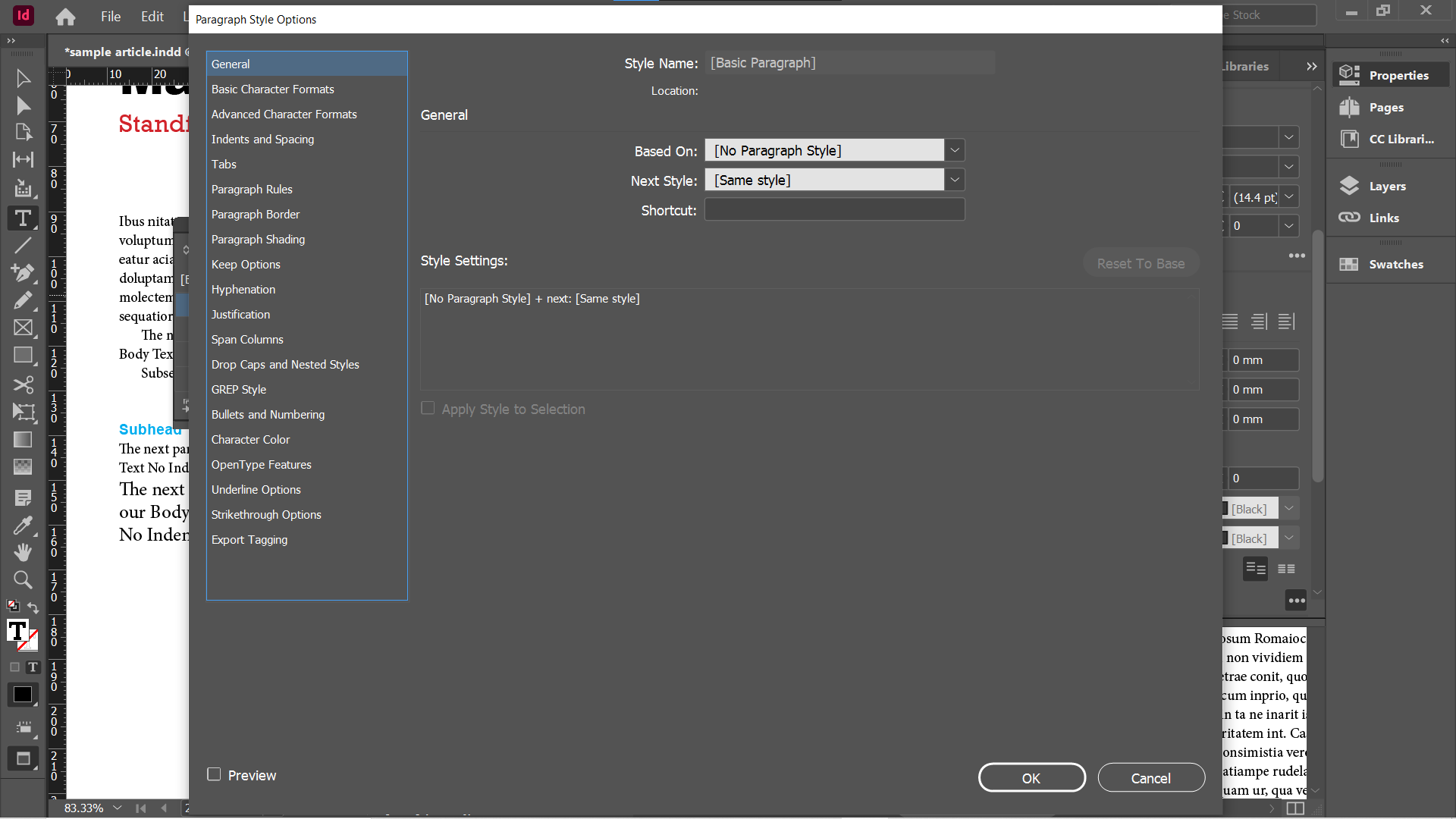Click the OK button

tap(1031, 778)
